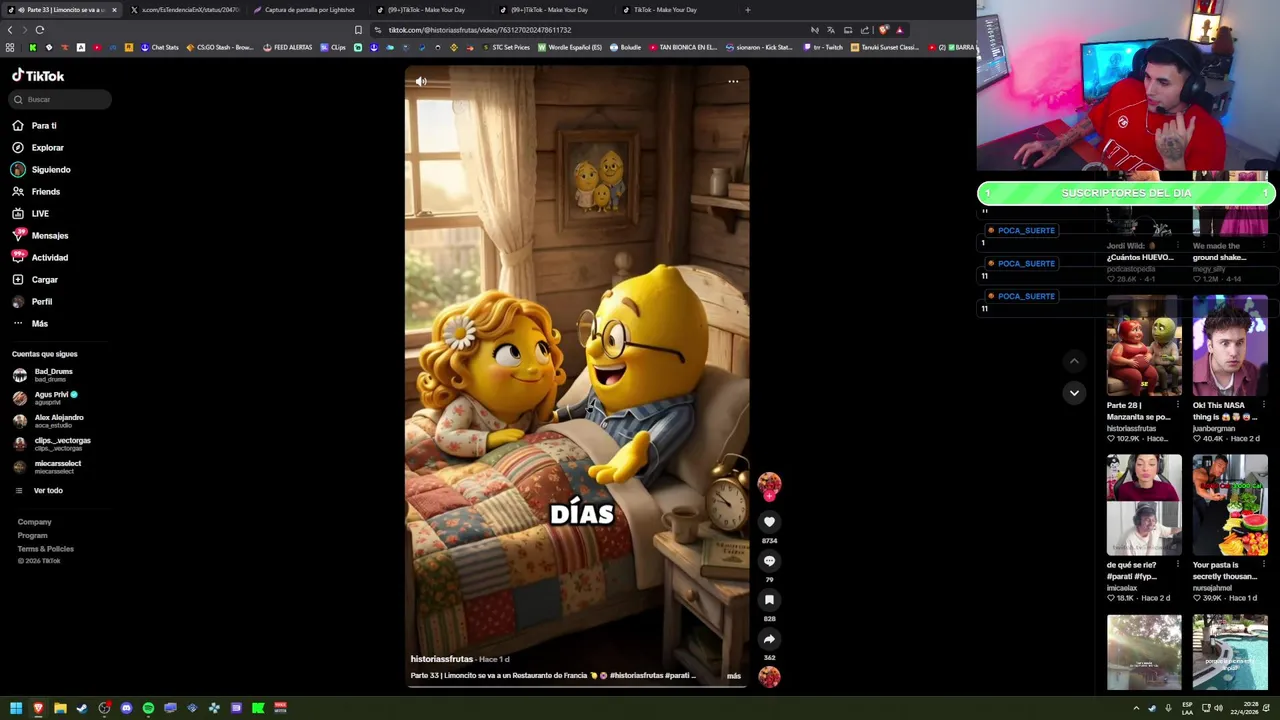
Task: Click the Terms & Policies footer link
Action: point(45,549)
